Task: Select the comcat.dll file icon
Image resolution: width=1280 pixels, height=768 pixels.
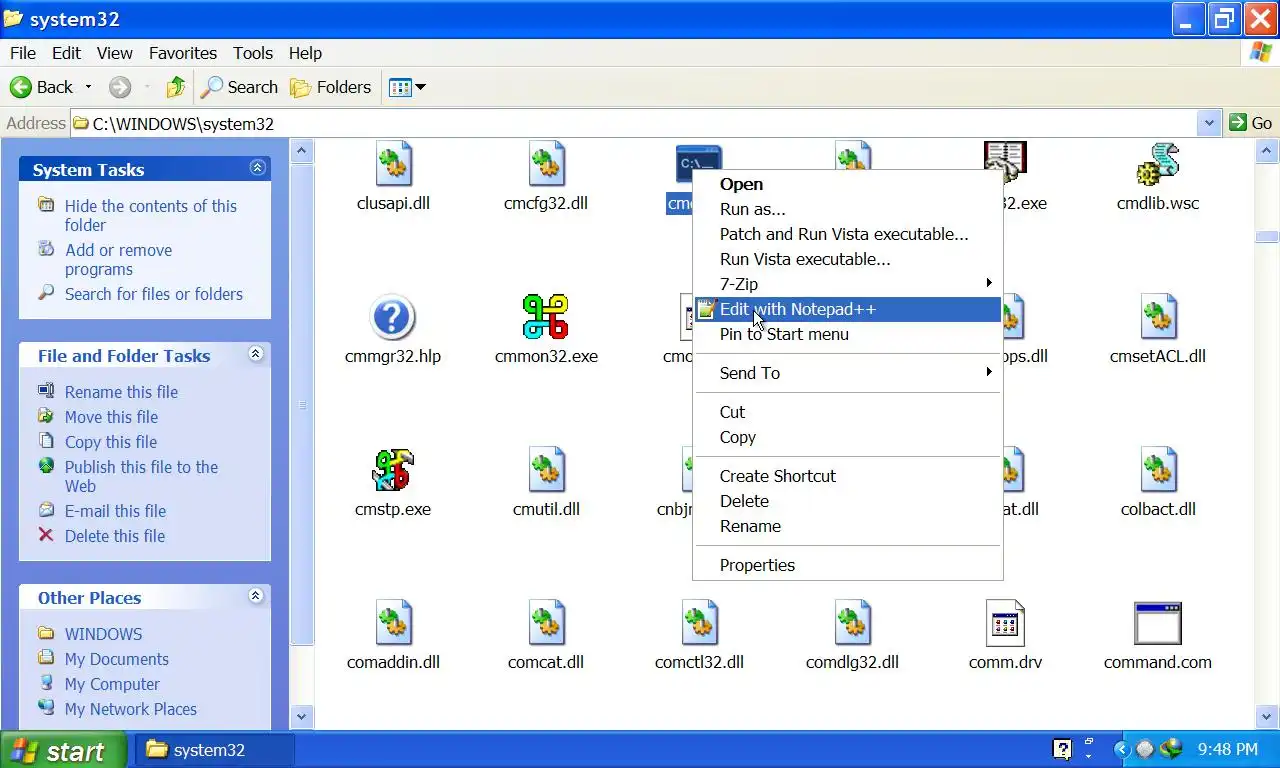Action: [546, 623]
